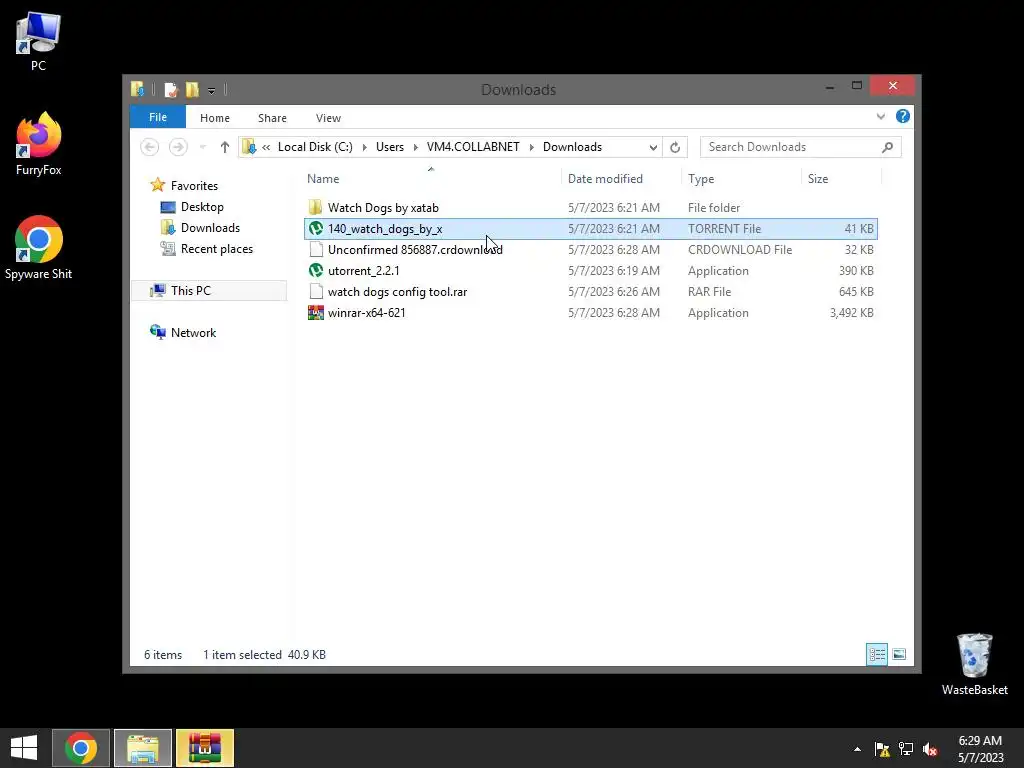Select the 140_watch_dogs_by_x torrent file
Viewport: 1024px width, 768px height.
click(590, 229)
